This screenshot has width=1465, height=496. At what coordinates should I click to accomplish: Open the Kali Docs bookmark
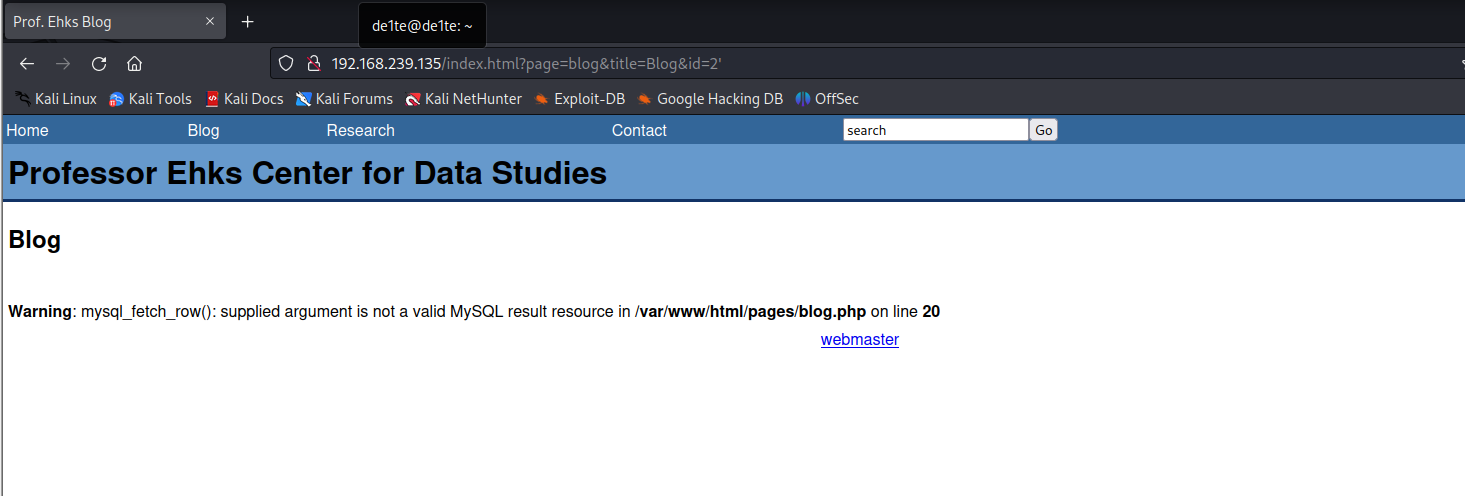[x=244, y=99]
